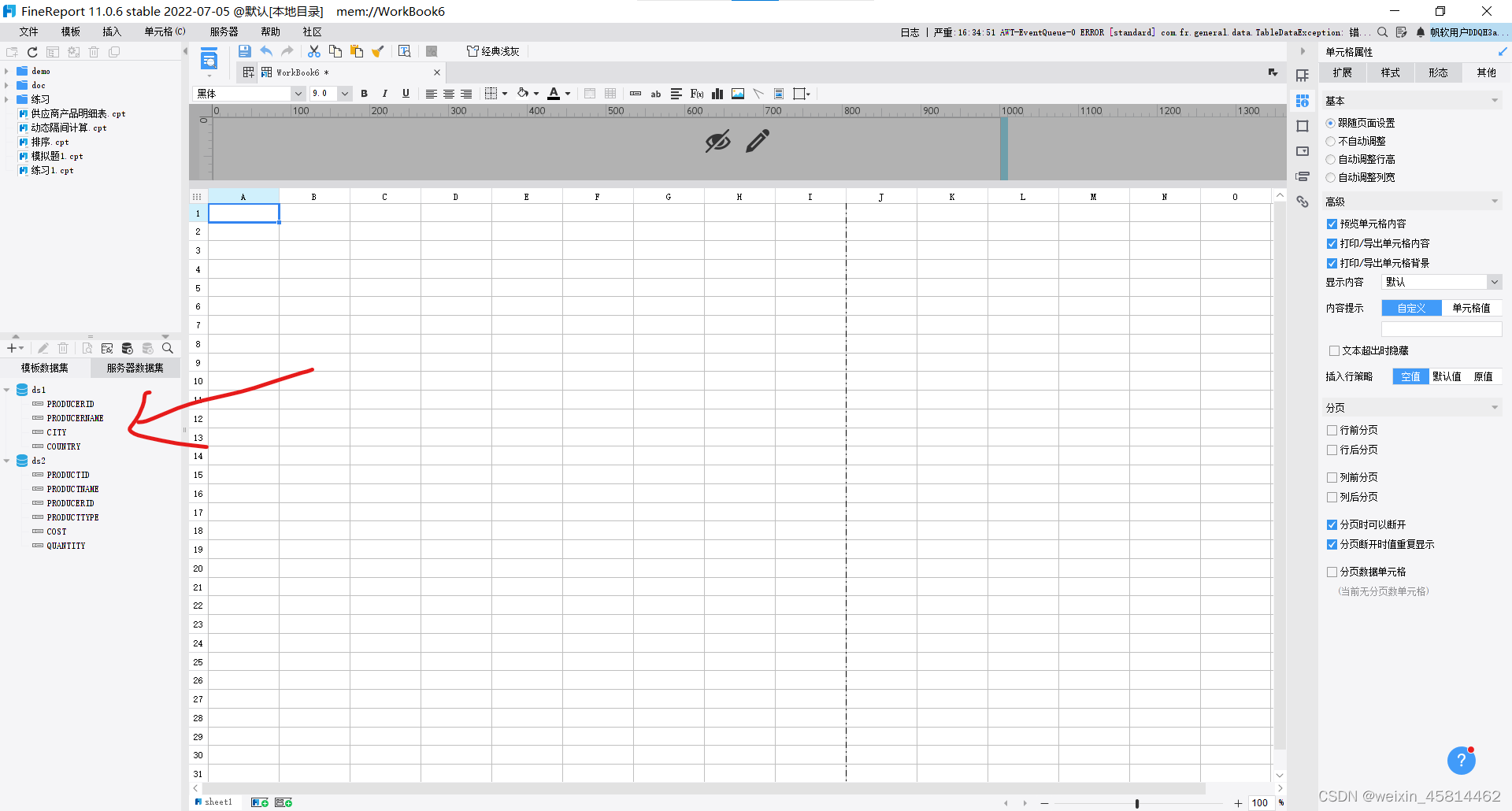Collapse the ds2 dataset node
1512x811 pixels.
[6, 461]
